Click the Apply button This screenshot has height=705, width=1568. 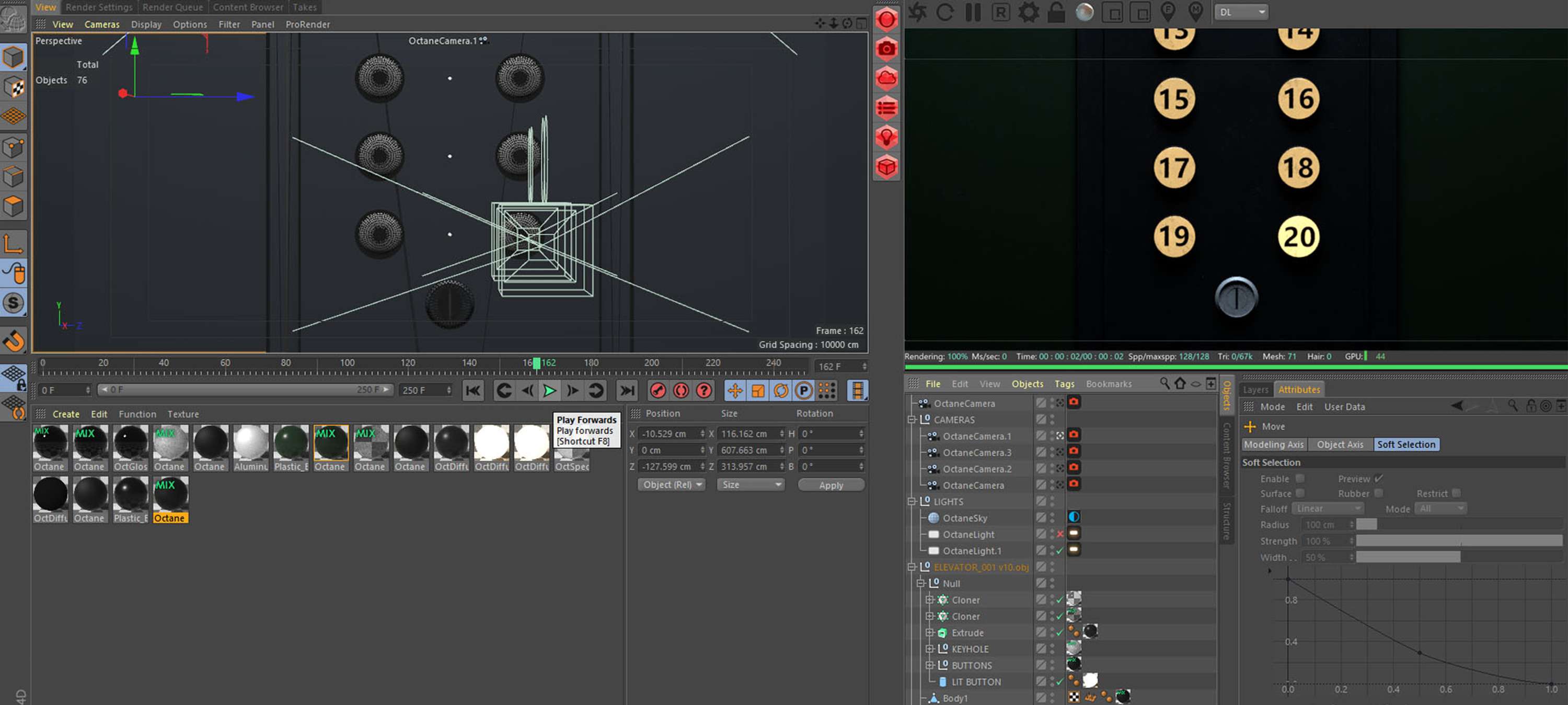tap(831, 485)
